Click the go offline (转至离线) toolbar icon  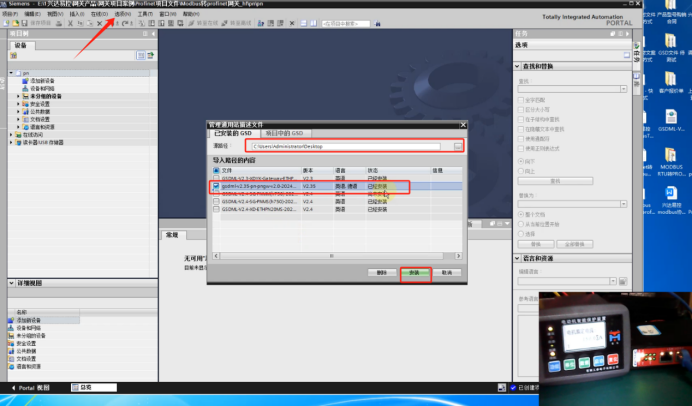(225, 23)
